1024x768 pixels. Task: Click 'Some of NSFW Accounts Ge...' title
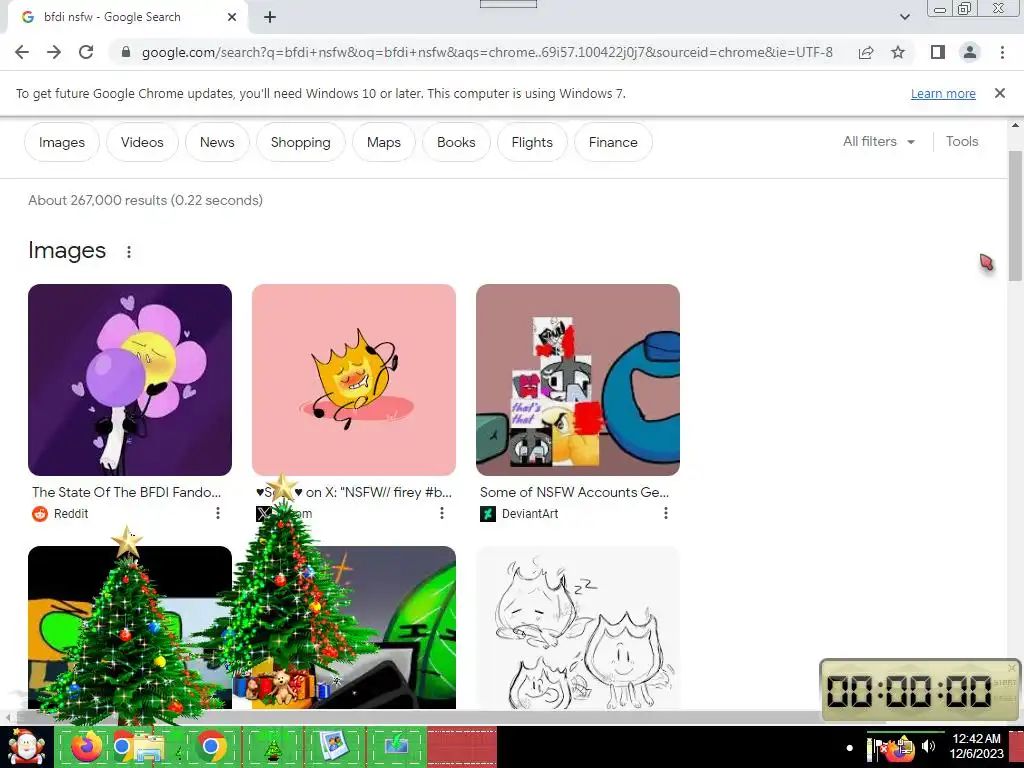click(574, 492)
